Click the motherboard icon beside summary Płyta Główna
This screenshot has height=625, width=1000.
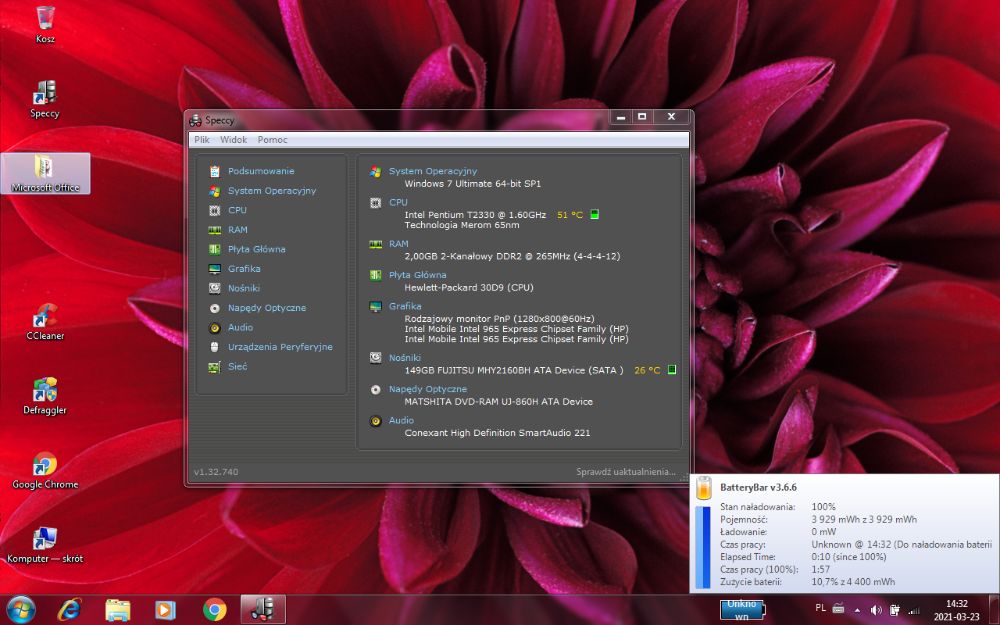pos(376,276)
